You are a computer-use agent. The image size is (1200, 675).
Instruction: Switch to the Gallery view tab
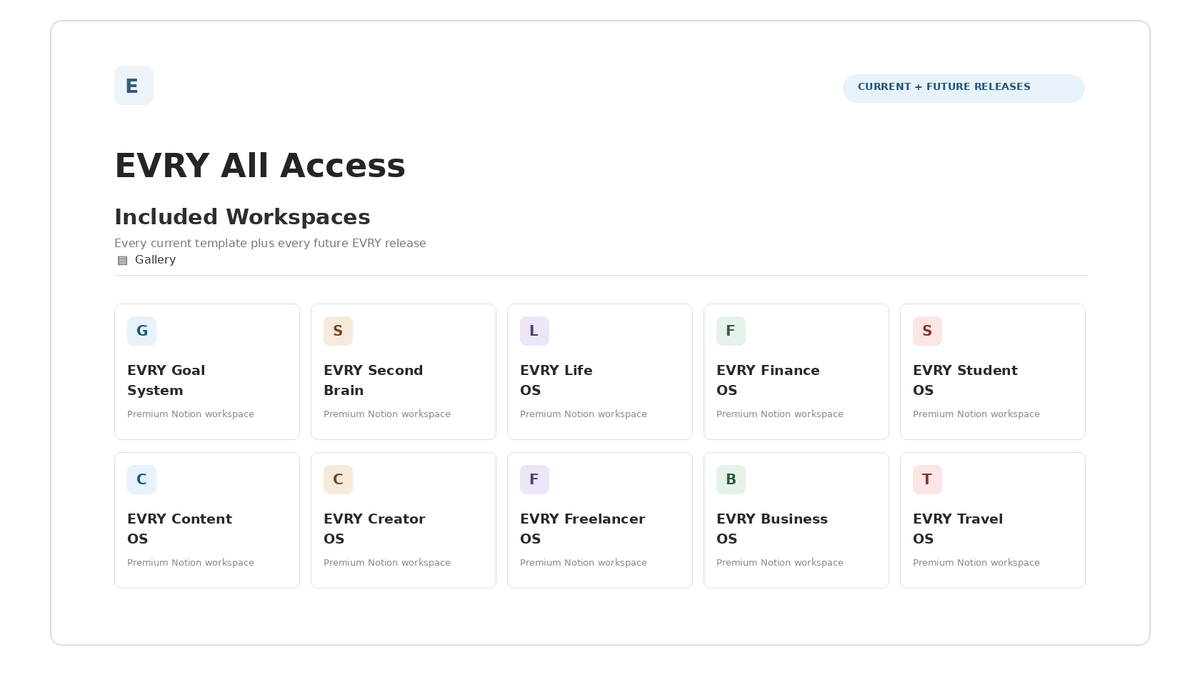(146, 260)
